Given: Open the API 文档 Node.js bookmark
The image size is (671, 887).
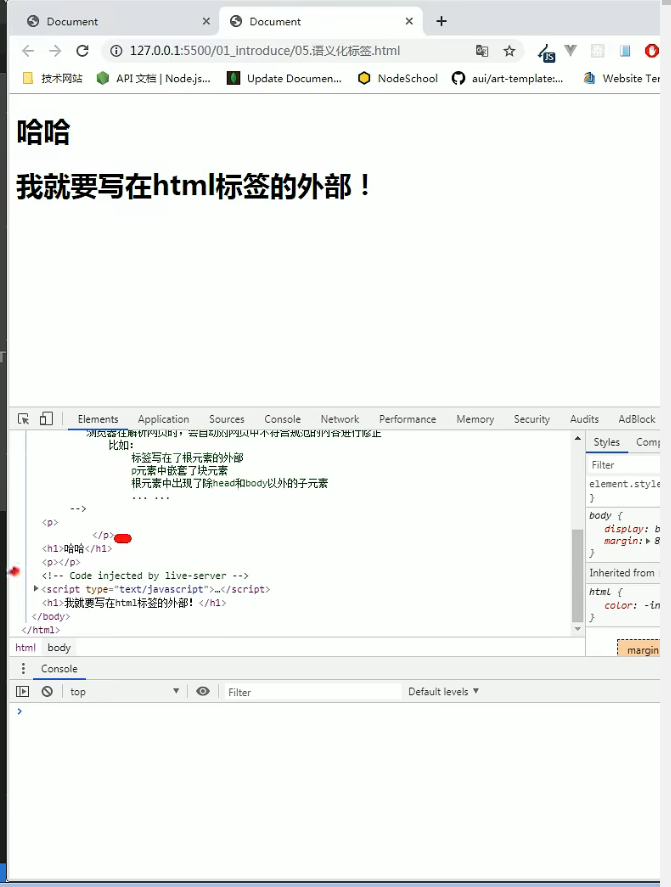Looking at the screenshot, I should (x=153, y=78).
